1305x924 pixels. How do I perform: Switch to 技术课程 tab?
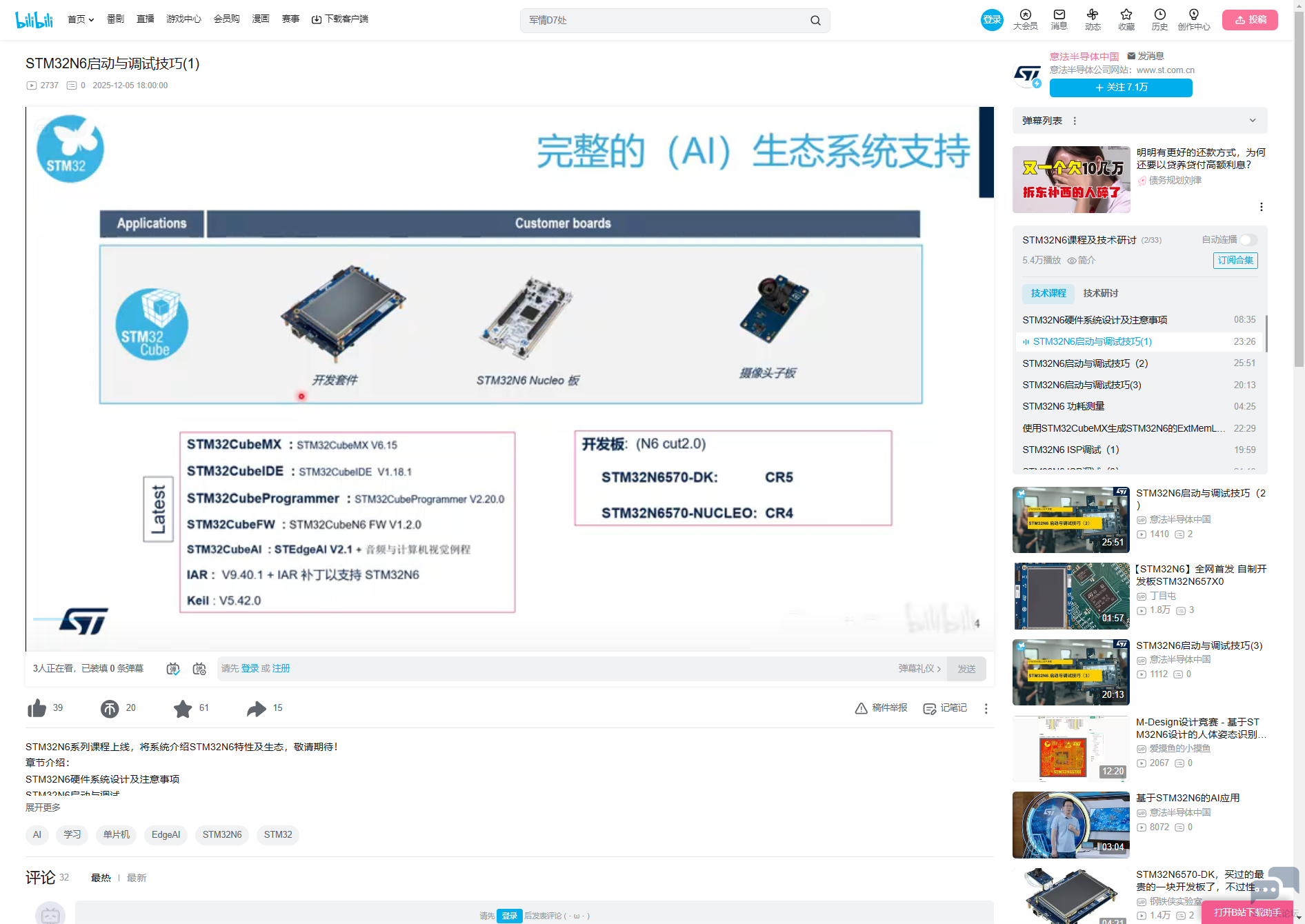[1048, 293]
